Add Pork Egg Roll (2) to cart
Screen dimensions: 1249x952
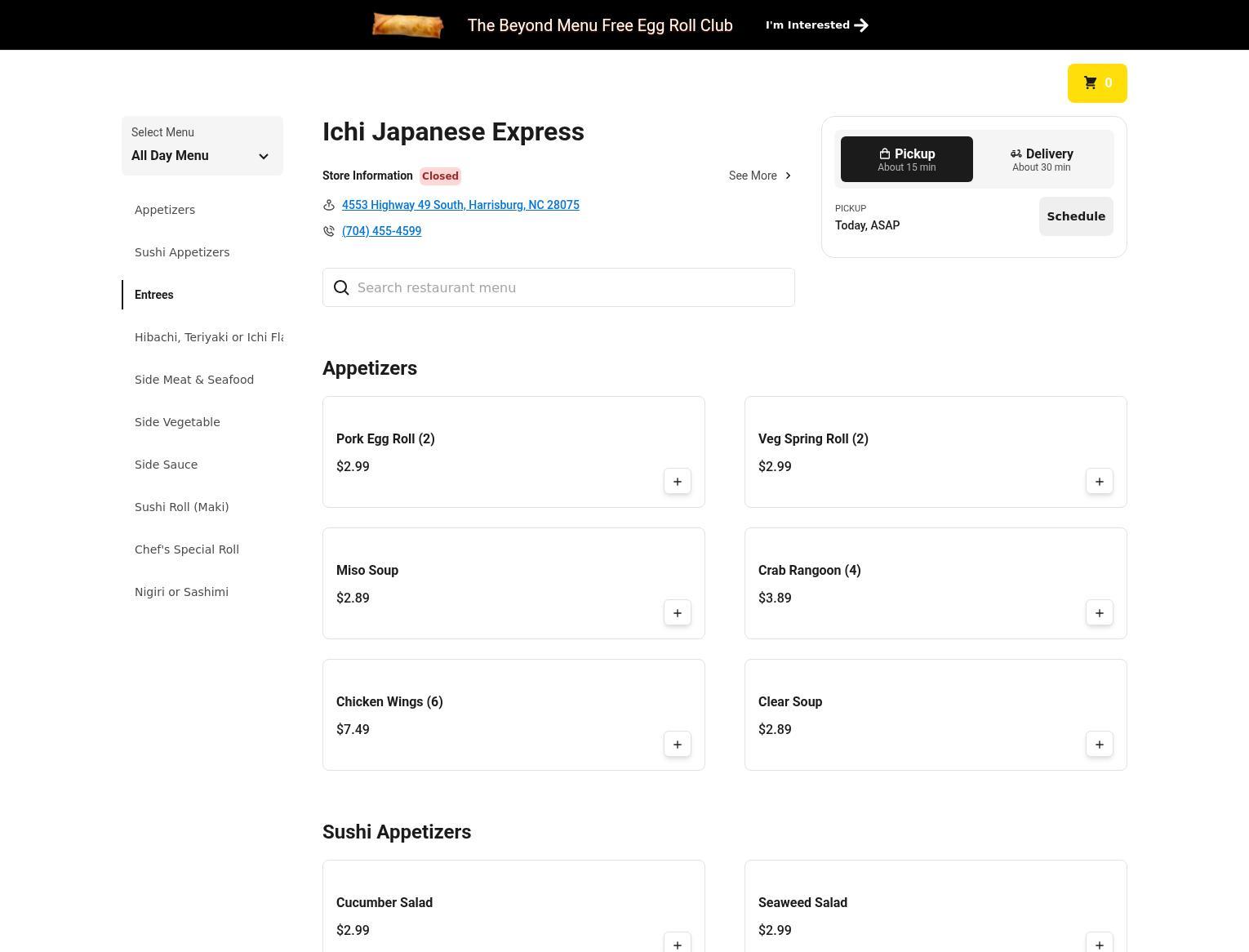[x=677, y=482]
